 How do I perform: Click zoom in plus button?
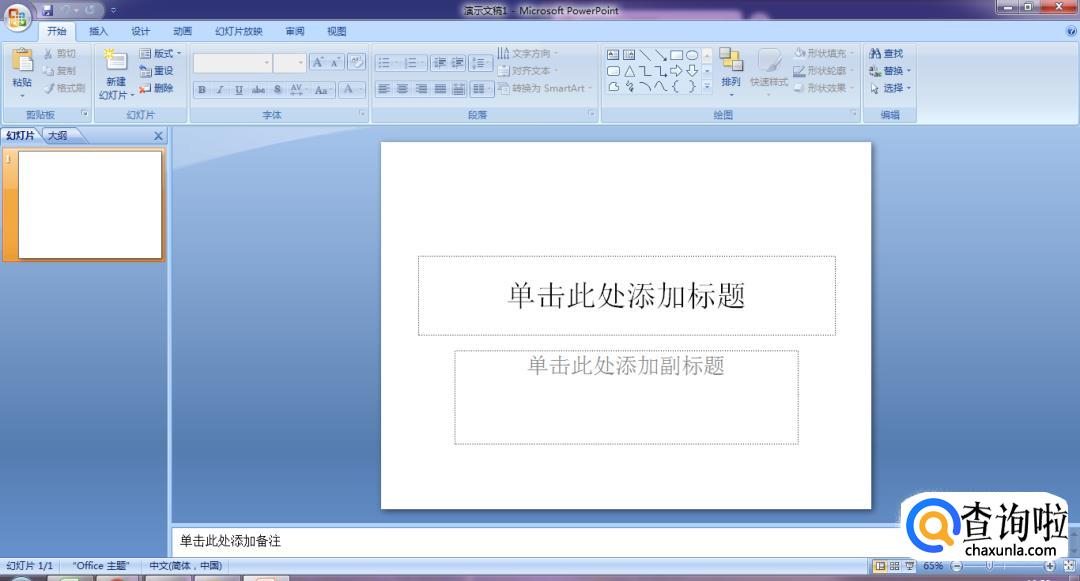coord(1050,566)
